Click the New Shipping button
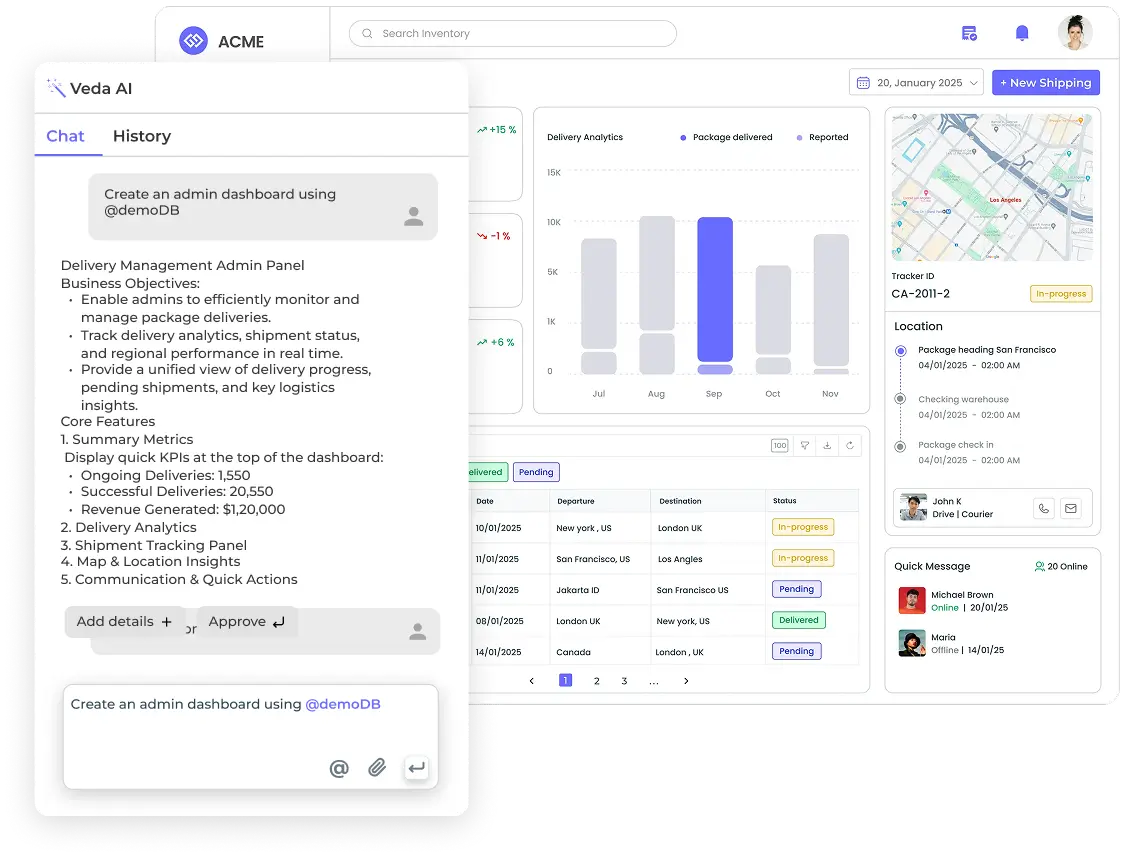Screen dimensions: 1124x857 [1045, 83]
